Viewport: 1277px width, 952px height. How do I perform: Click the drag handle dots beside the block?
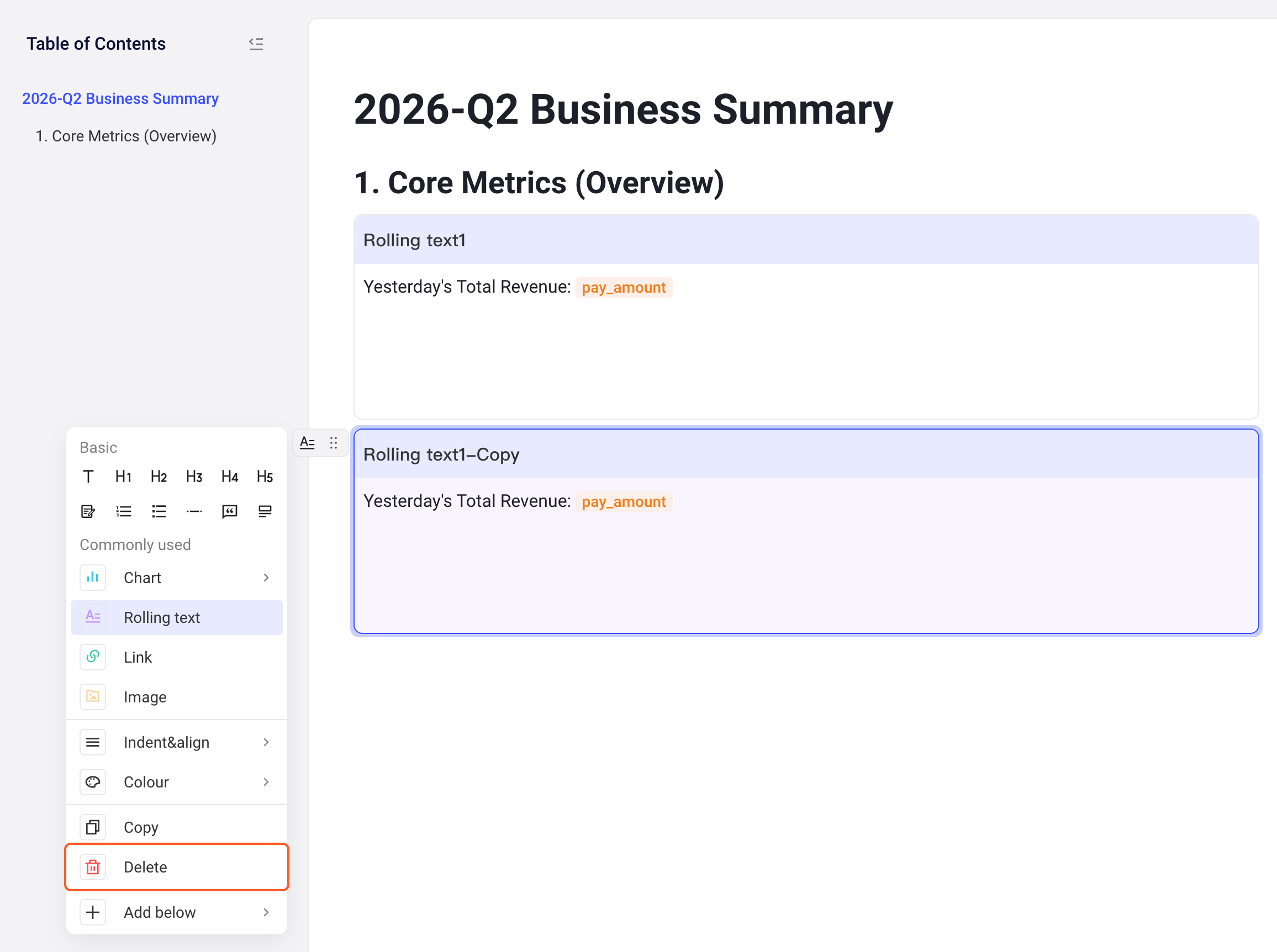pos(334,442)
